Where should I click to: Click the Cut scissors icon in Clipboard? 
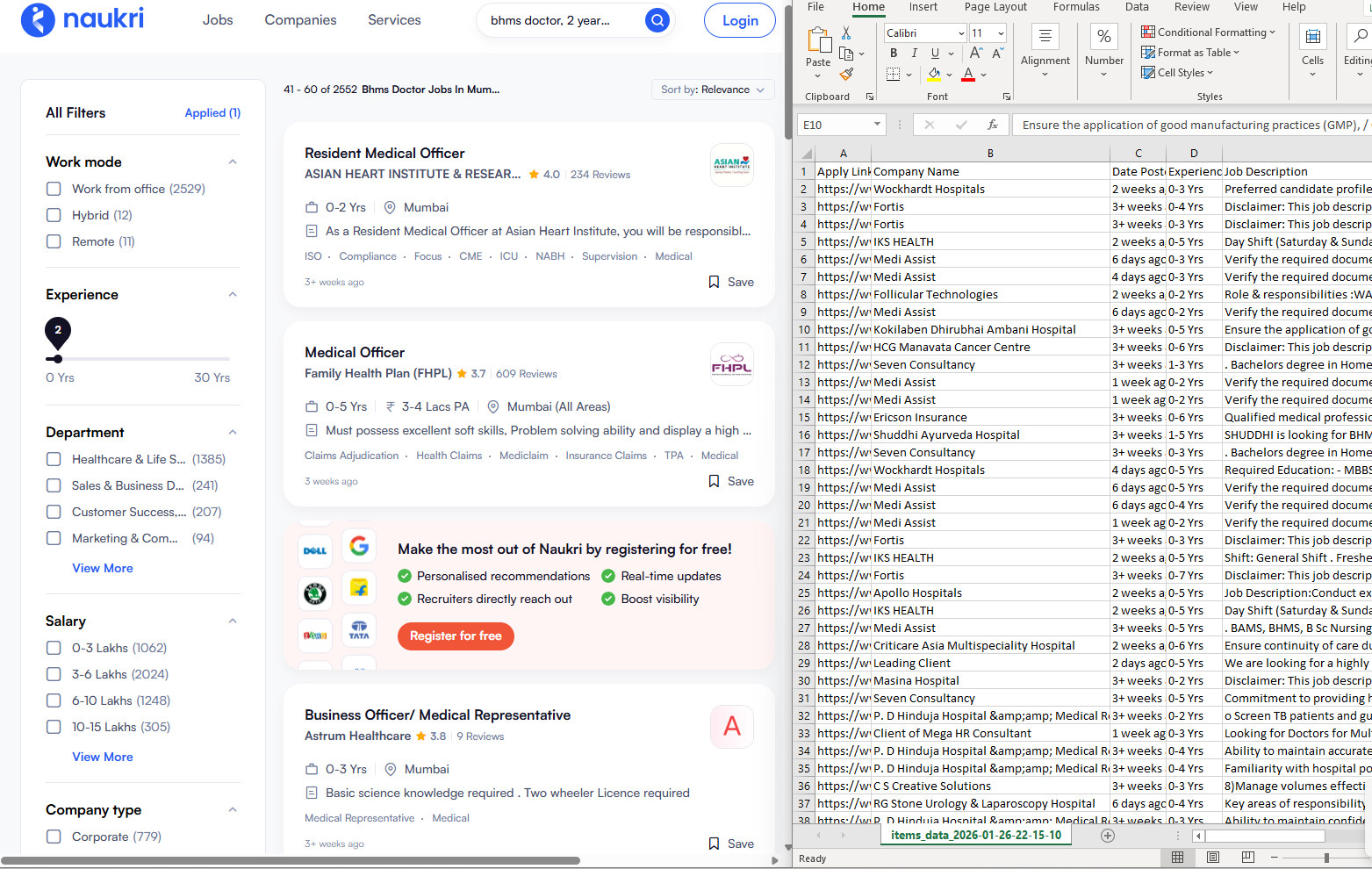[x=846, y=32]
